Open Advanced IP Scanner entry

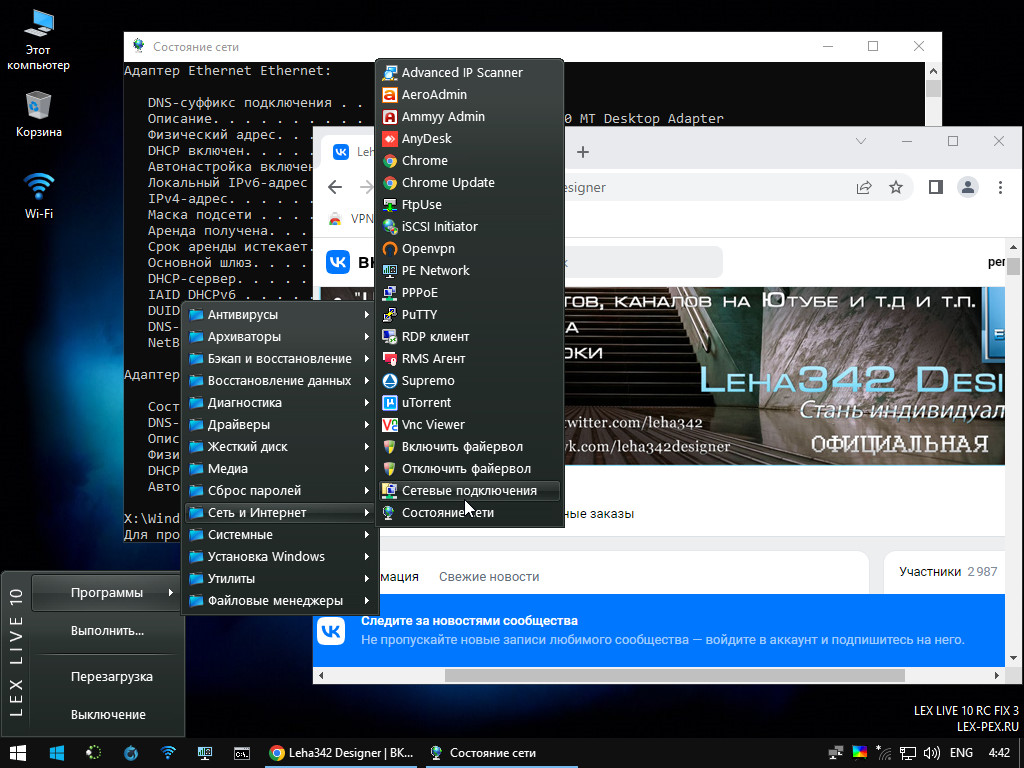461,73
